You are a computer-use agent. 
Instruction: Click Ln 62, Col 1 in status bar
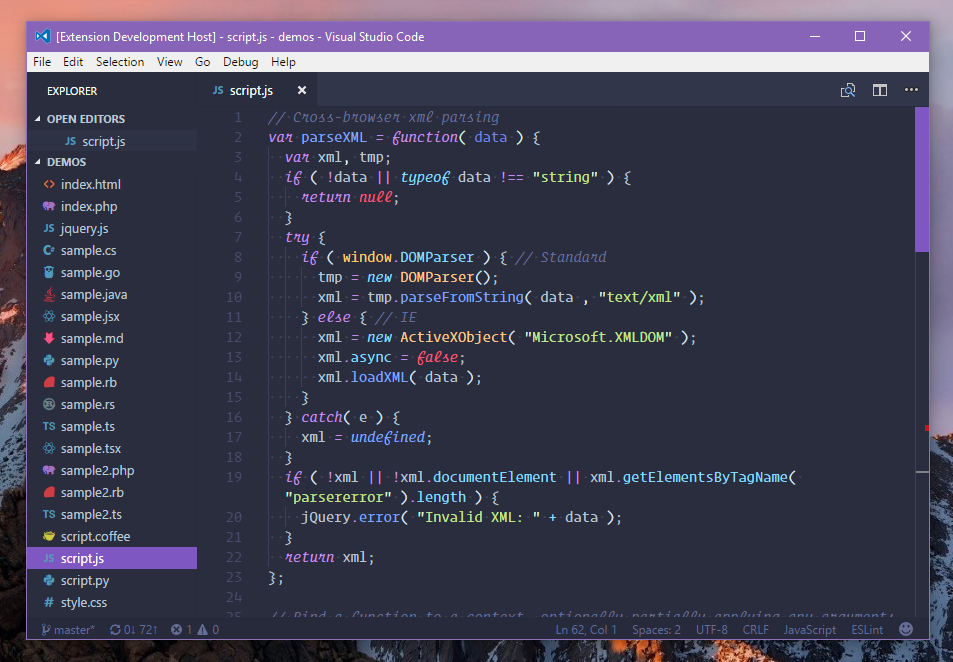586,630
